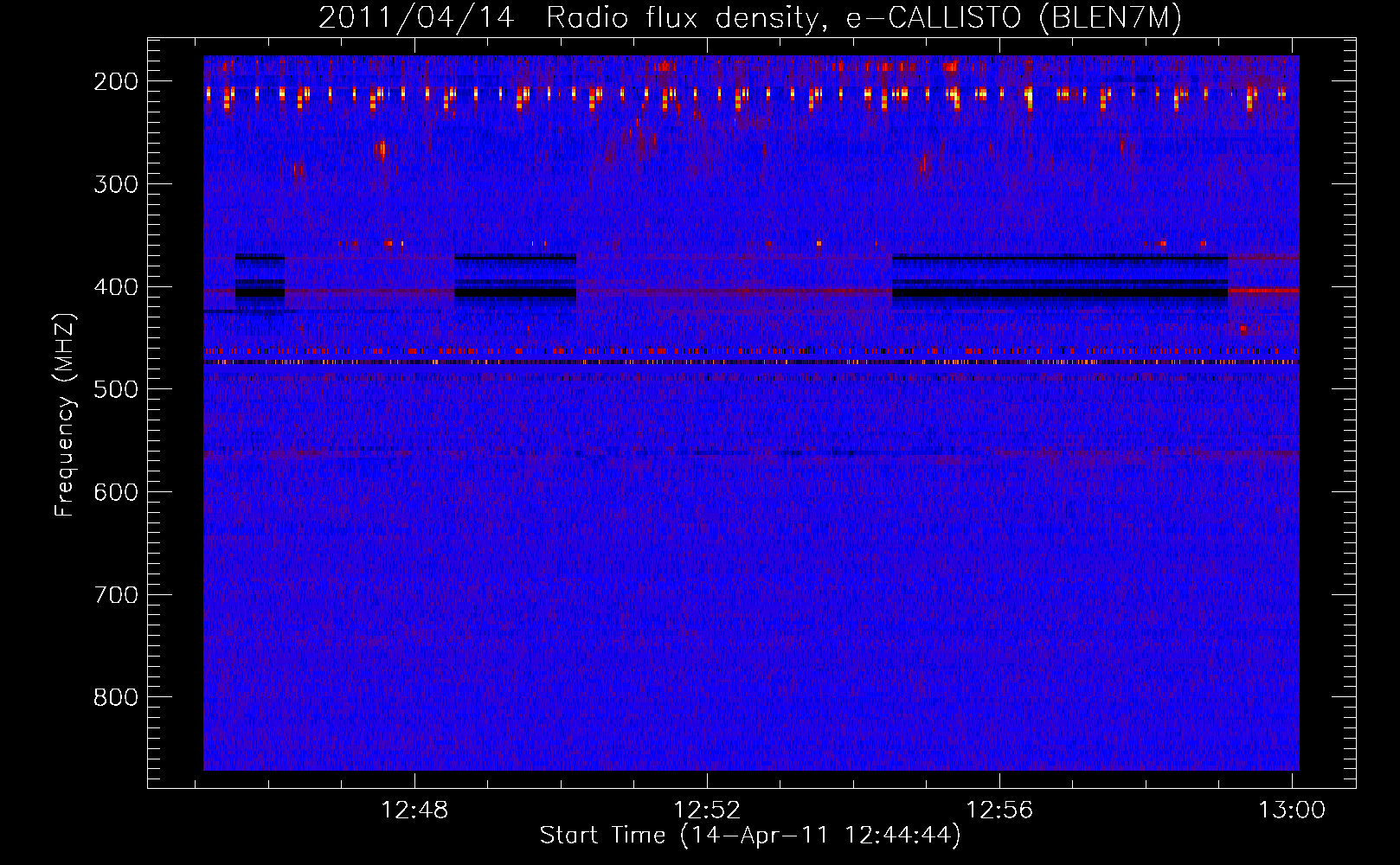Click the 600 frequency tick label
The height and width of the screenshot is (865, 1400).
(x=116, y=492)
